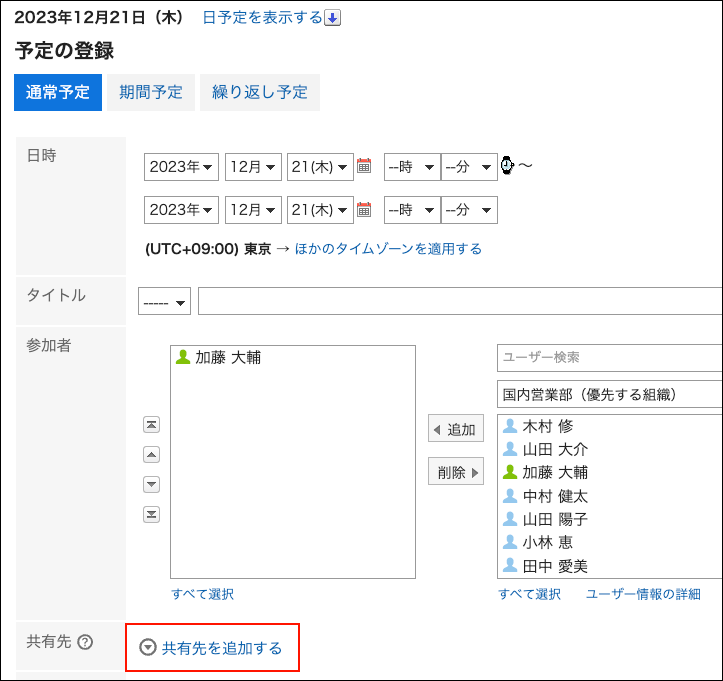723x681 pixels.
Task: Move participant to top of list
Action: pos(151,425)
